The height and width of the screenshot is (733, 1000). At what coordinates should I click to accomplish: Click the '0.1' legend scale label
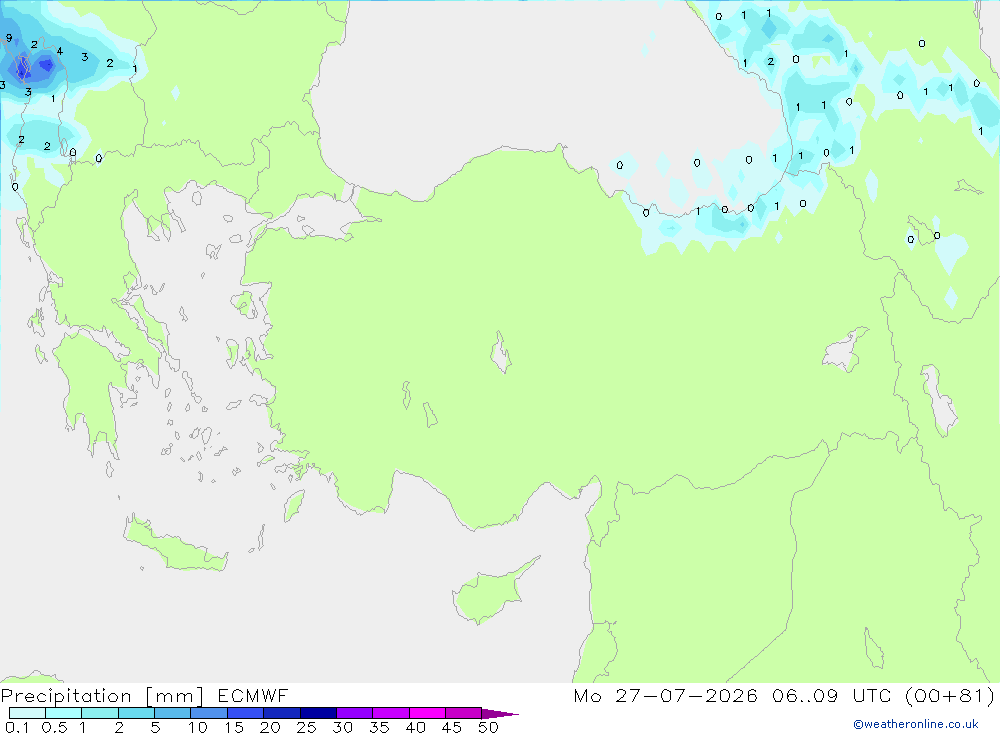(17, 727)
